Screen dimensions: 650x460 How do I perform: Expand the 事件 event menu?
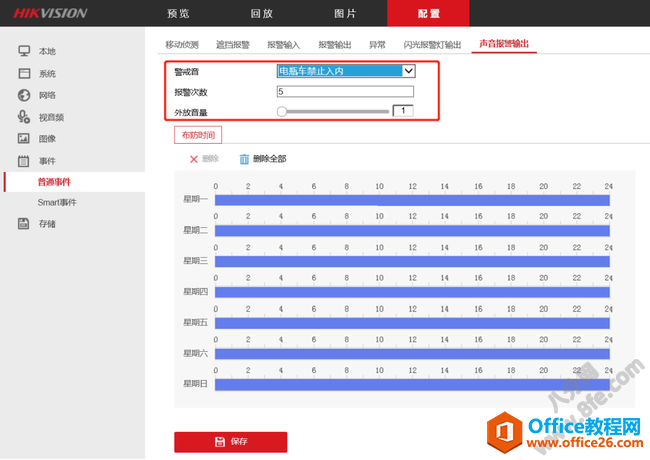click(x=47, y=161)
